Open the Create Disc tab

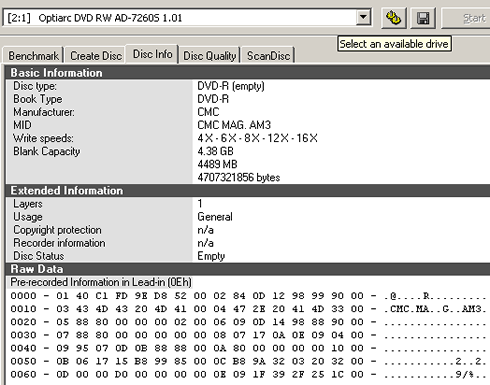coord(96,55)
